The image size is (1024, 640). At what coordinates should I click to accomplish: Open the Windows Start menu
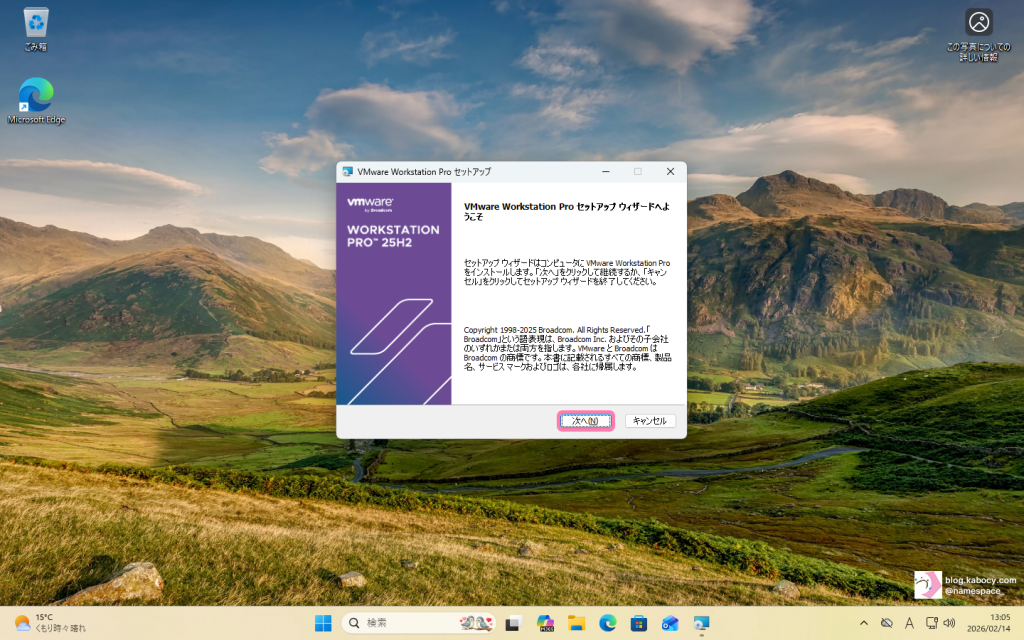tap(324, 623)
